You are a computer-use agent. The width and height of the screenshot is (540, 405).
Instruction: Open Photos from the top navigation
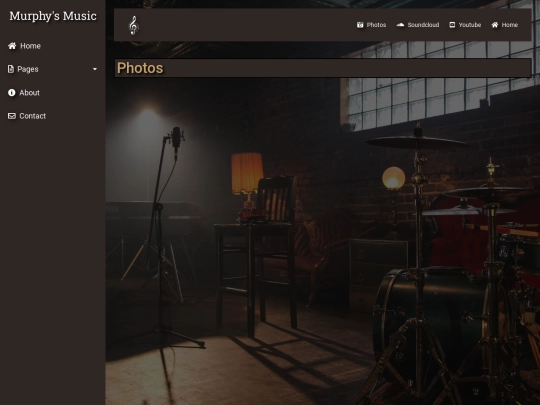pyautogui.click(x=371, y=25)
